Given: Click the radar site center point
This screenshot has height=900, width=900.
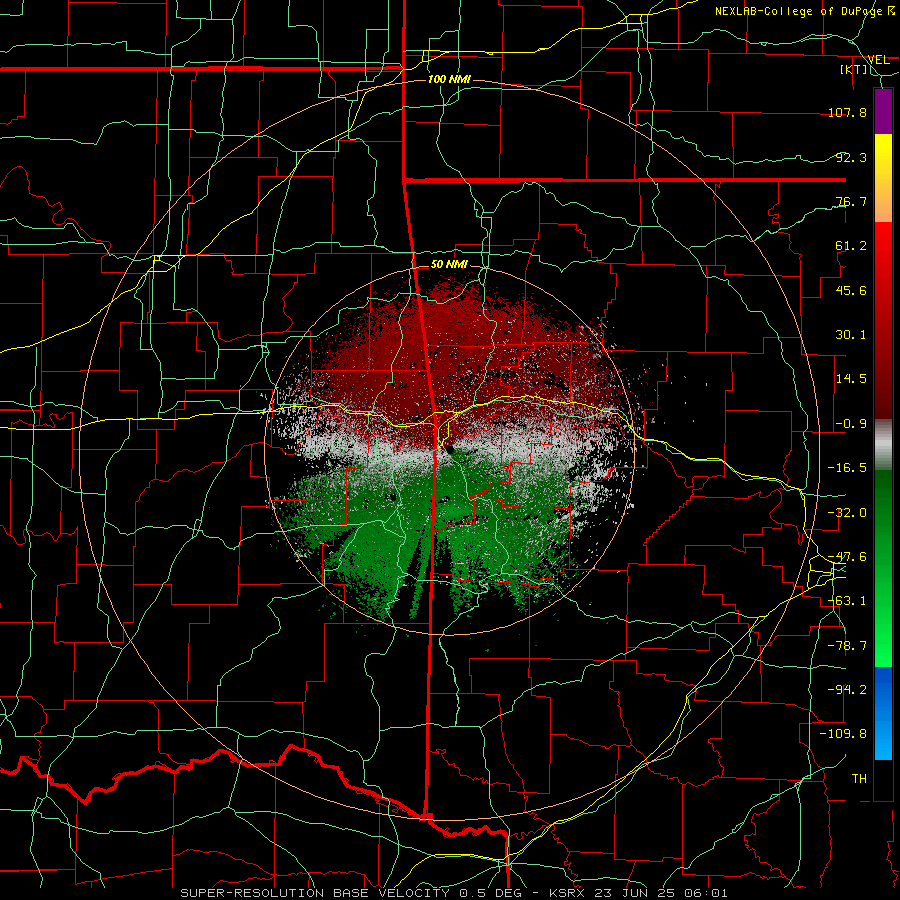Looking at the screenshot, I should pos(449,449).
